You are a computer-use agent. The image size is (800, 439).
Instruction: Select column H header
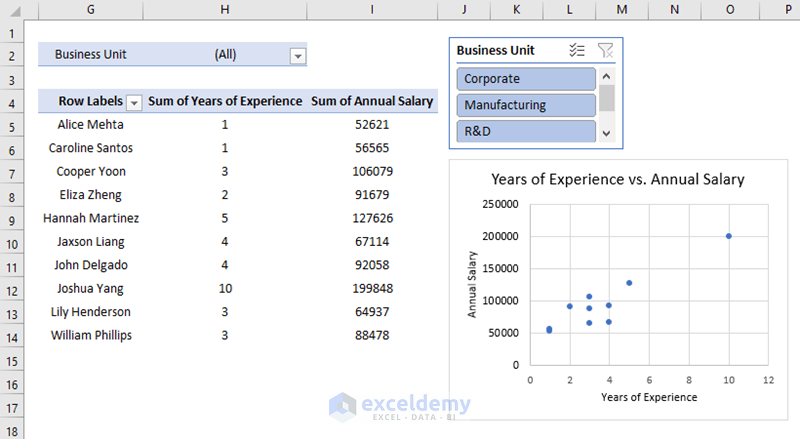click(225, 10)
